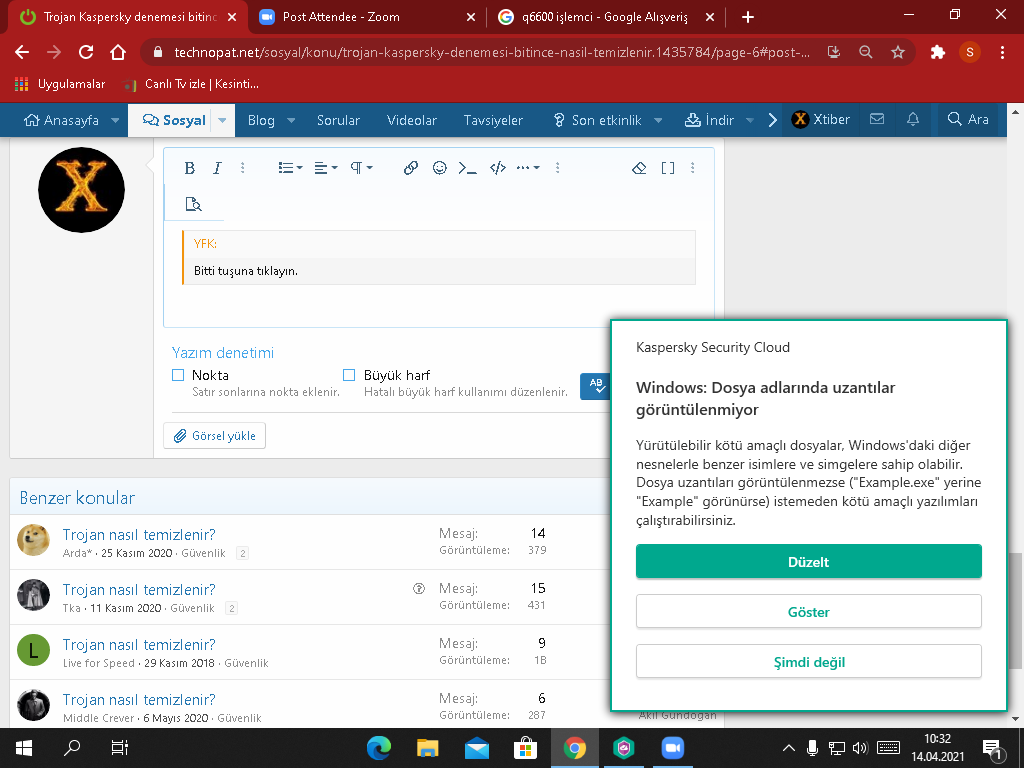Enable the Nokta checkbox

click(x=178, y=375)
